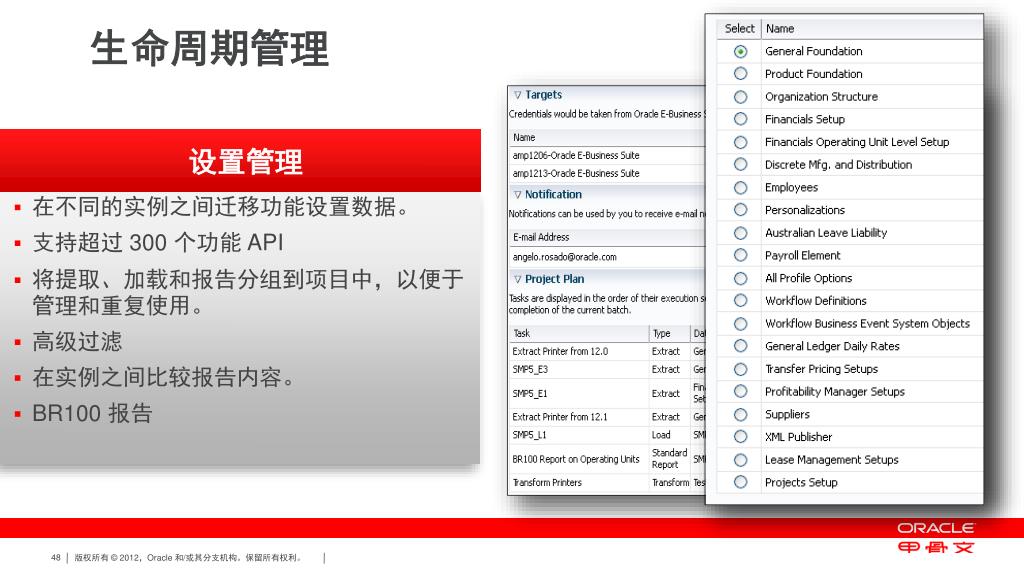The image size is (1024, 576).
Task: Select Transfer Pricing Setups radio button
Action: pyautogui.click(x=740, y=369)
